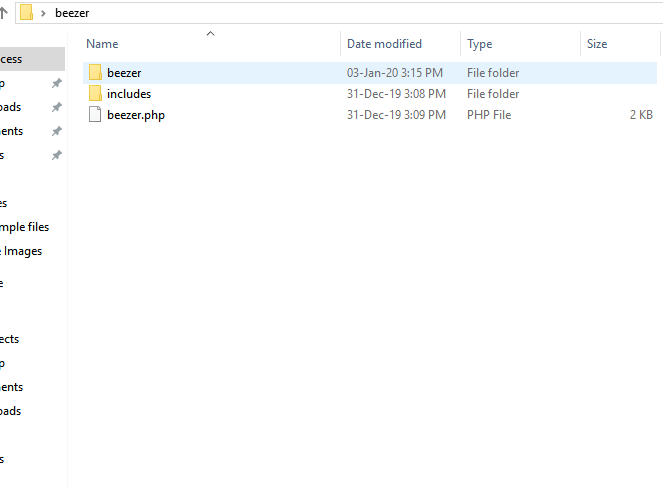This screenshot has height=489, width=663.
Task: Open the sample files item in the sidebar
Action: click(25, 227)
